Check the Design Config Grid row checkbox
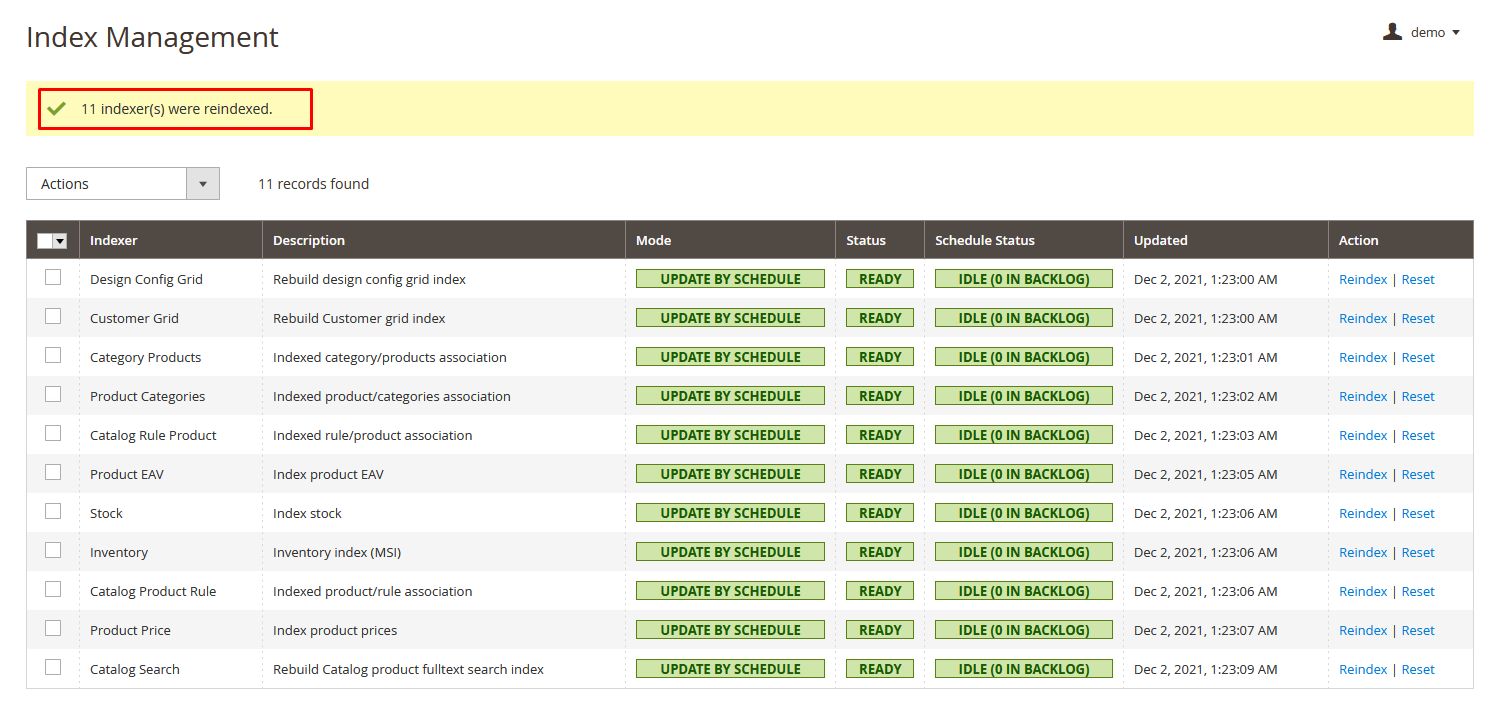Screen dimensions: 1500x720 pos(53,278)
